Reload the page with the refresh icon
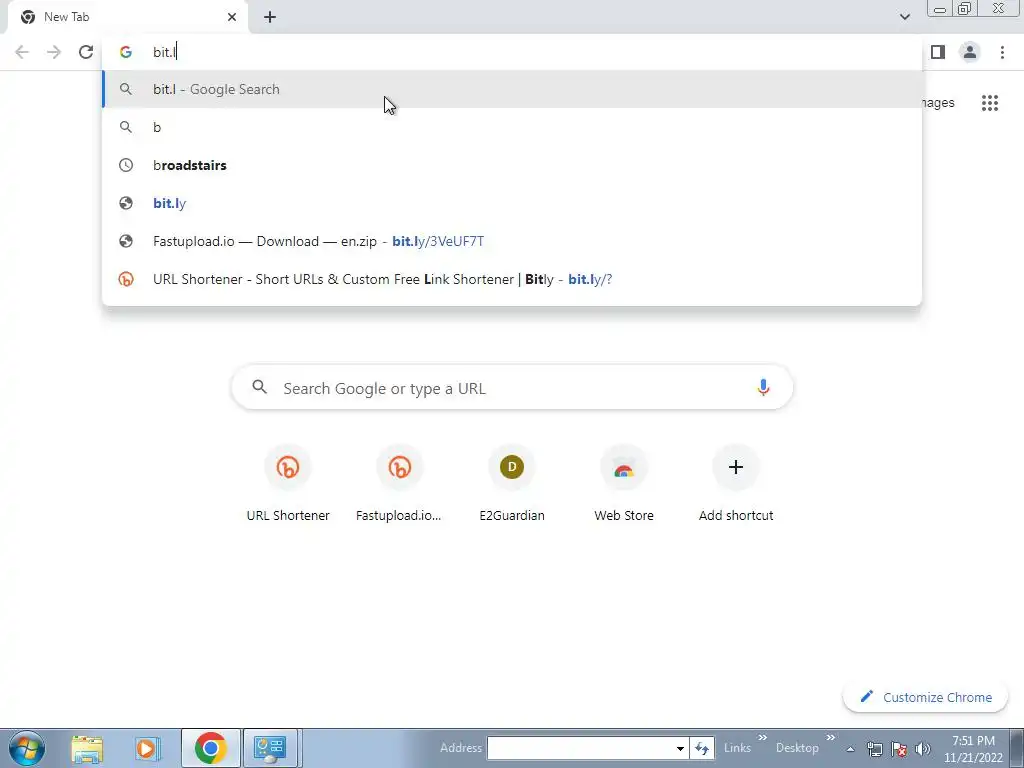Viewport: 1024px width, 768px height. click(x=86, y=52)
